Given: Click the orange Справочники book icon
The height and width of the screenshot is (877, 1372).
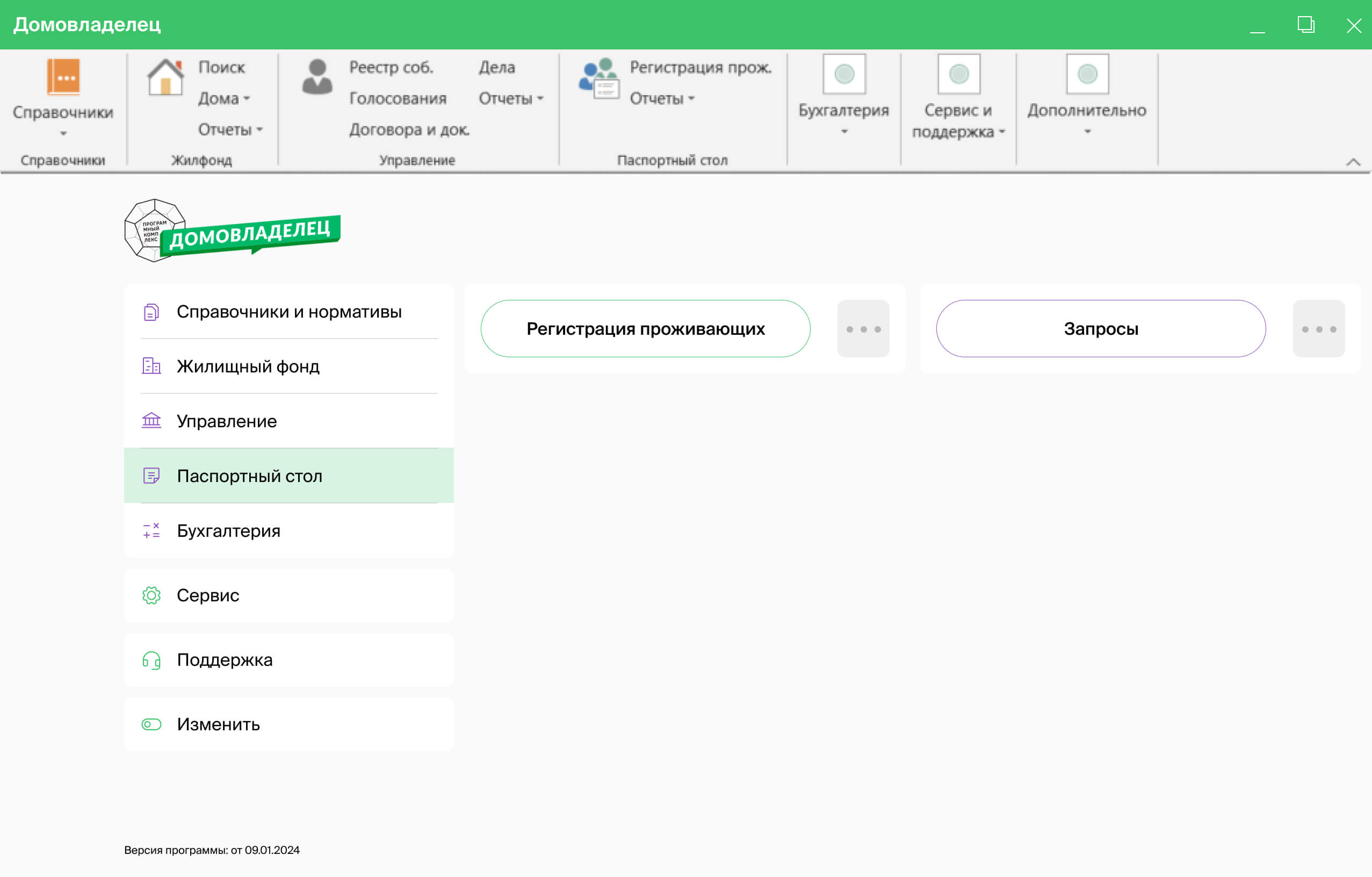Looking at the screenshot, I should point(63,76).
